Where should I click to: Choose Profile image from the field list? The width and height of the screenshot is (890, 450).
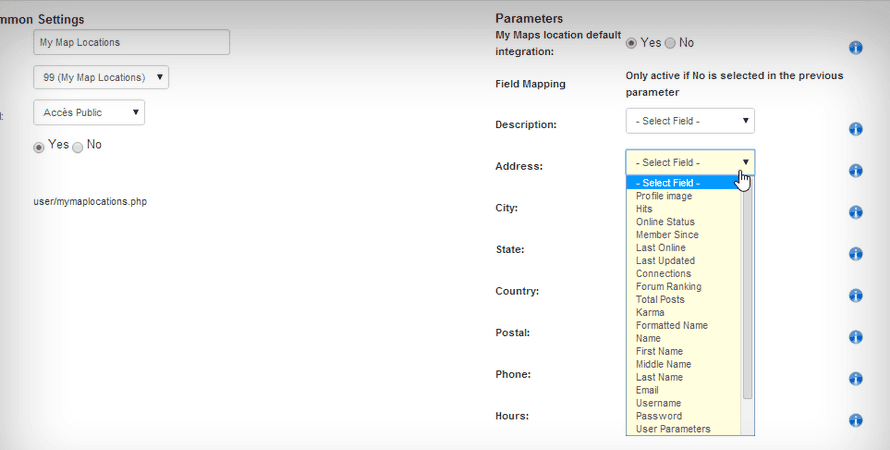(x=664, y=196)
